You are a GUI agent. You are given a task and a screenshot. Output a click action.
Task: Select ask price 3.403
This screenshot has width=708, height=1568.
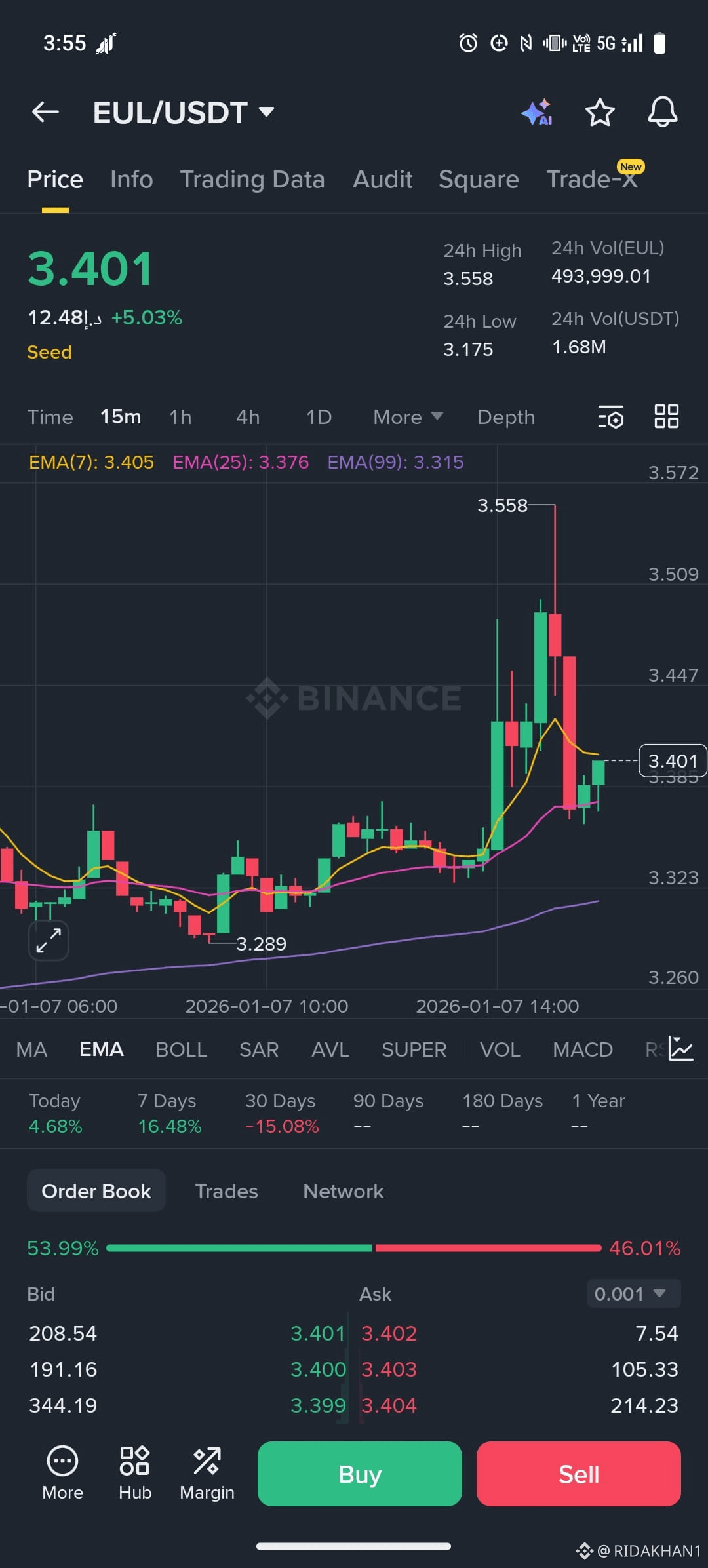point(389,1369)
